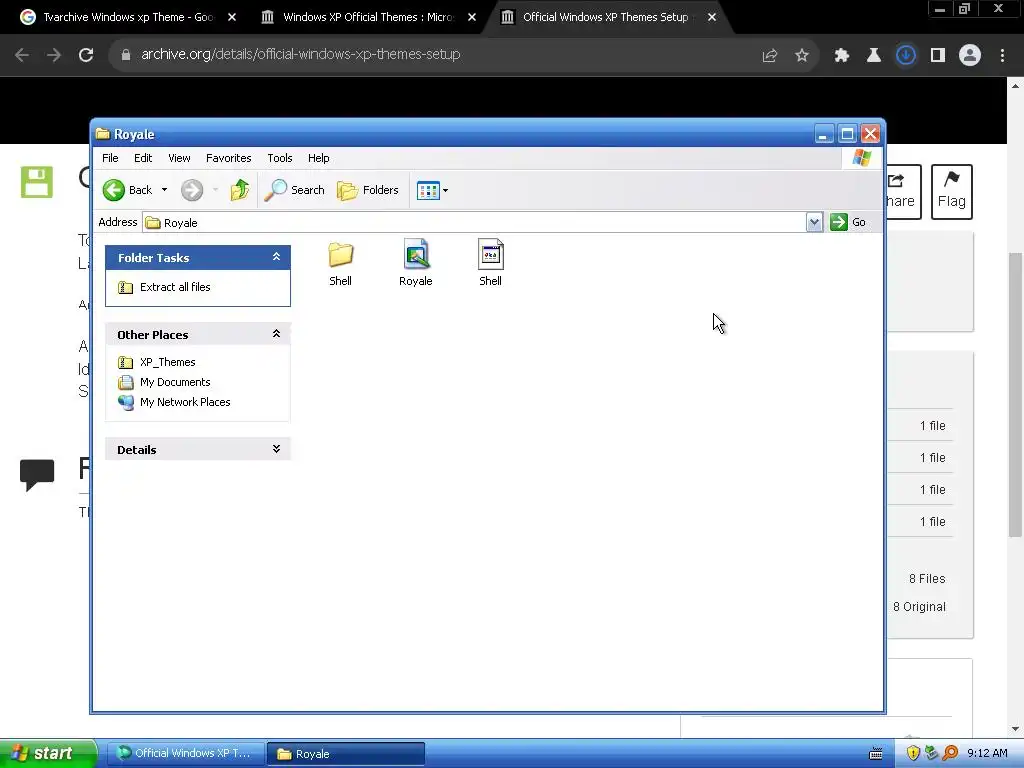
Task: Open the View menu
Action: coord(179,158)
